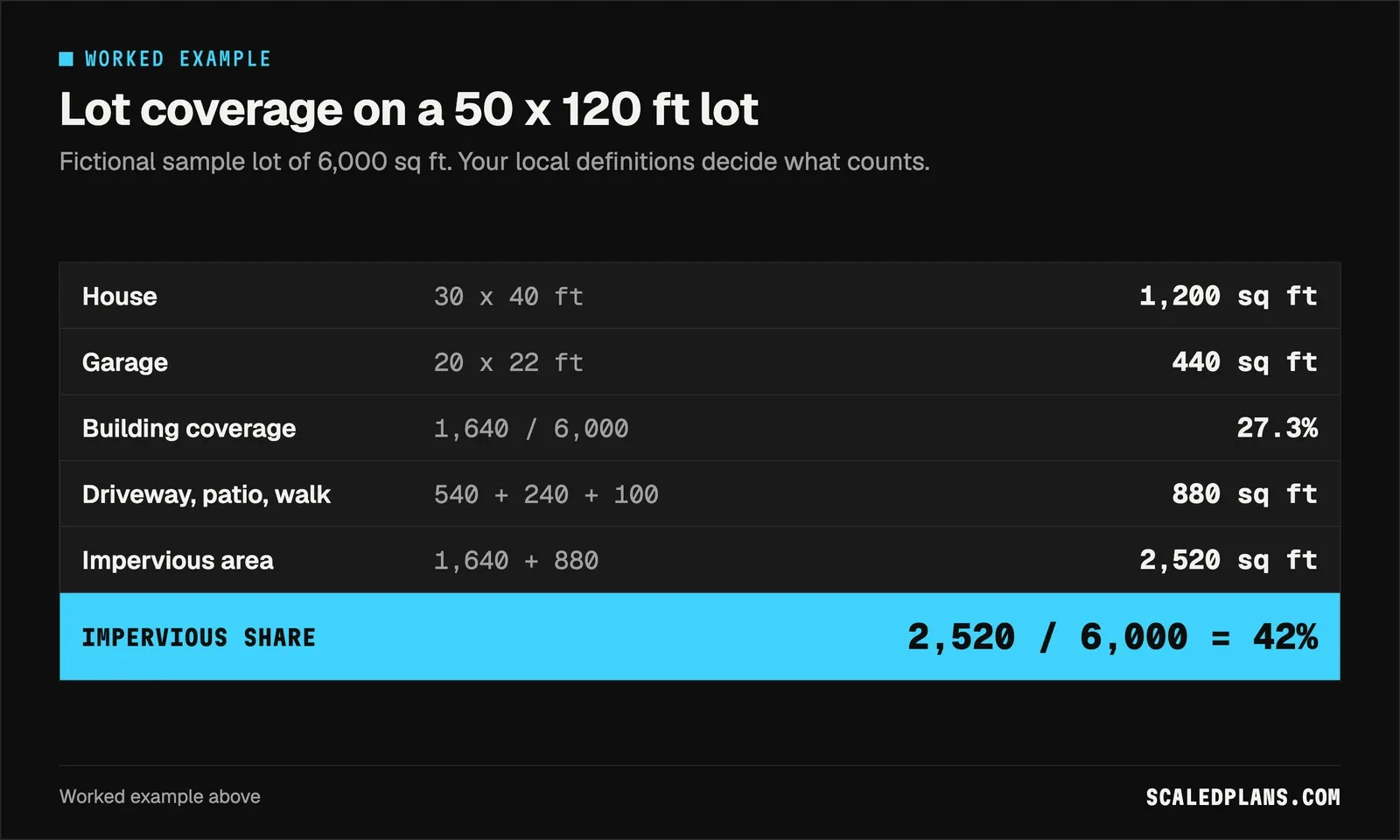Click the 27.3% result
Viewport: 1400px width, 840px height.
point(1277,428)
